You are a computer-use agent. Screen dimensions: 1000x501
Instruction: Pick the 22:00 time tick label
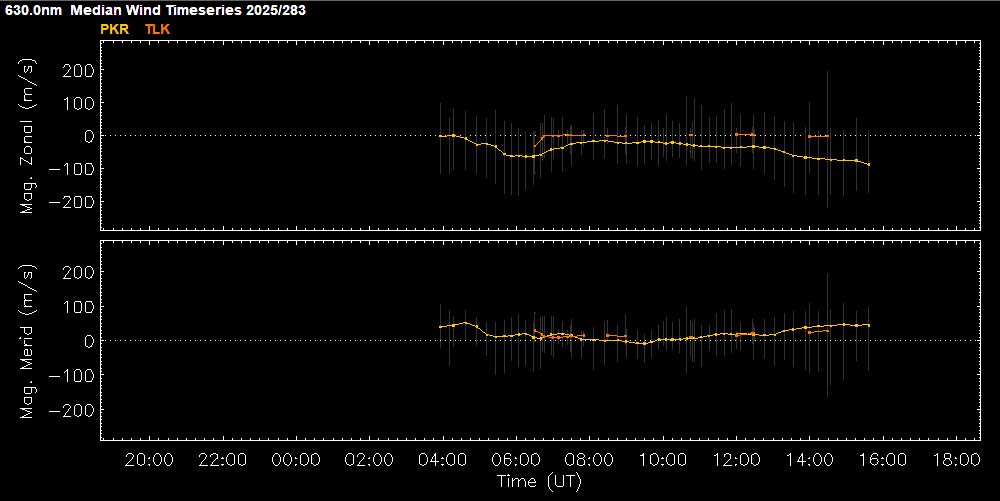(x=222, y=460)
